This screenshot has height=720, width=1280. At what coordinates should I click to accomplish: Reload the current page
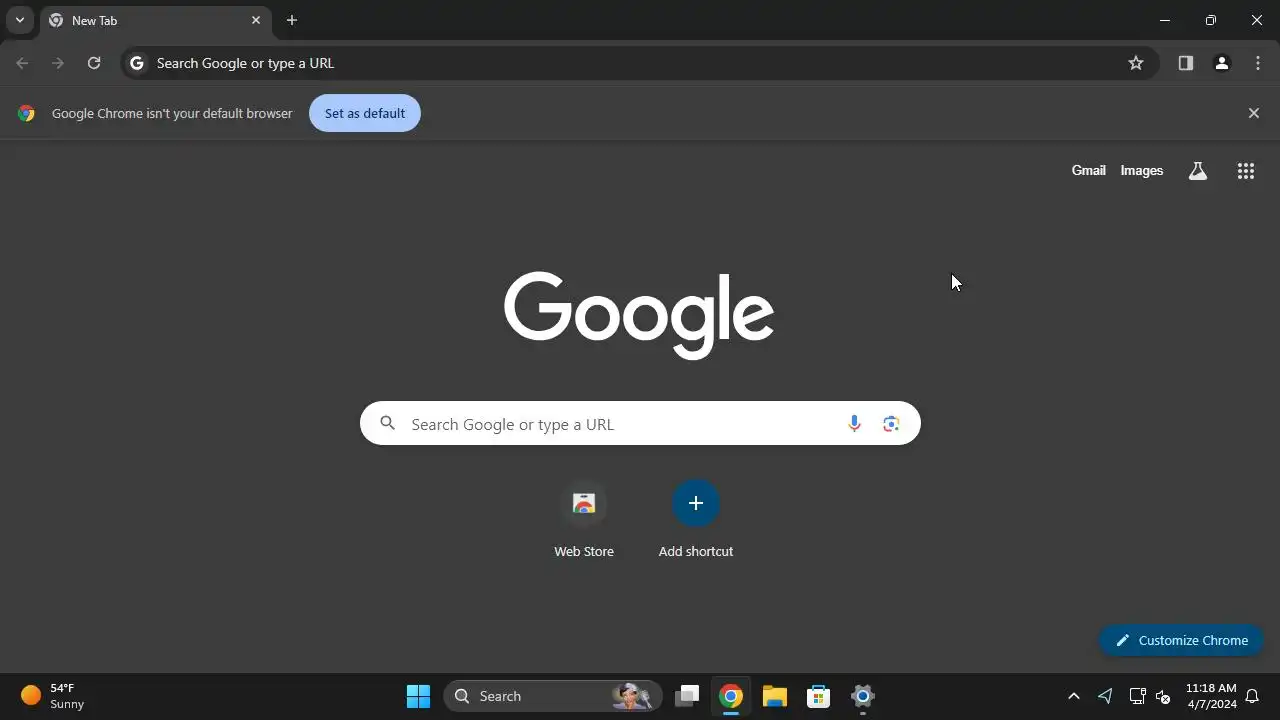tap(94, 63)
